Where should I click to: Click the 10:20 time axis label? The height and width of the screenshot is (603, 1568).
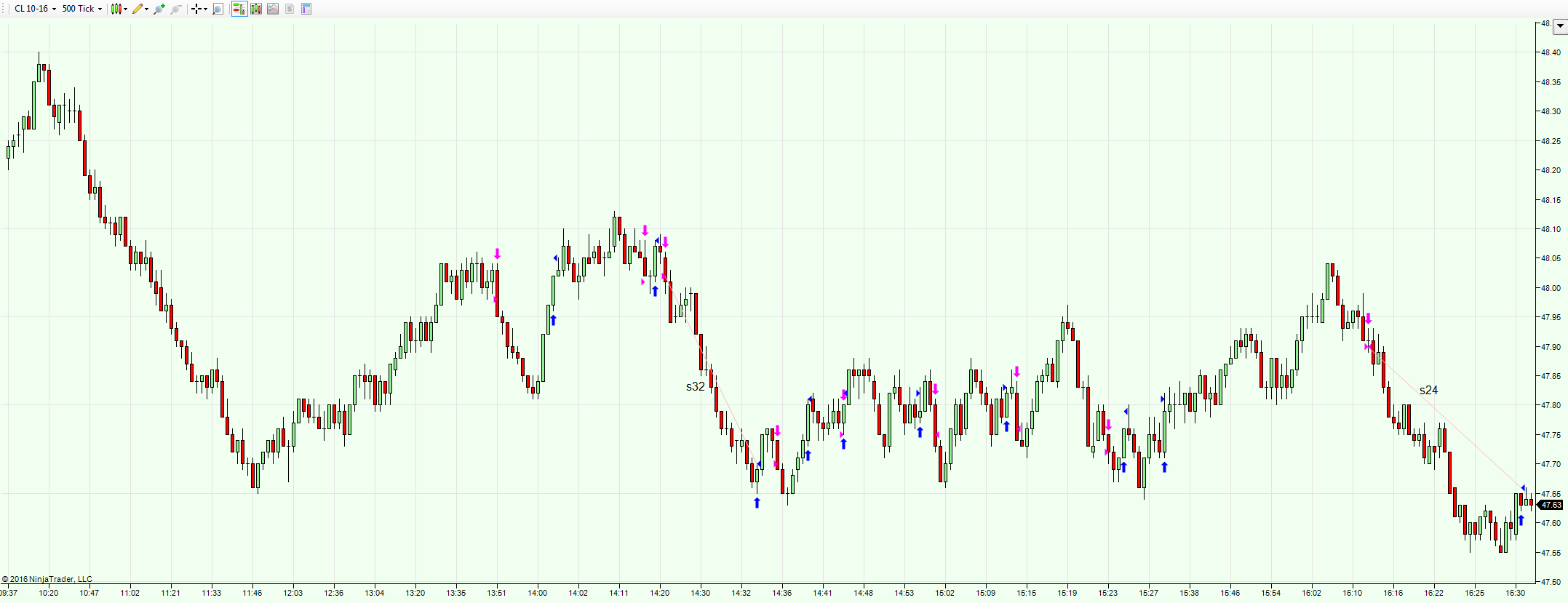click(49, 593)
